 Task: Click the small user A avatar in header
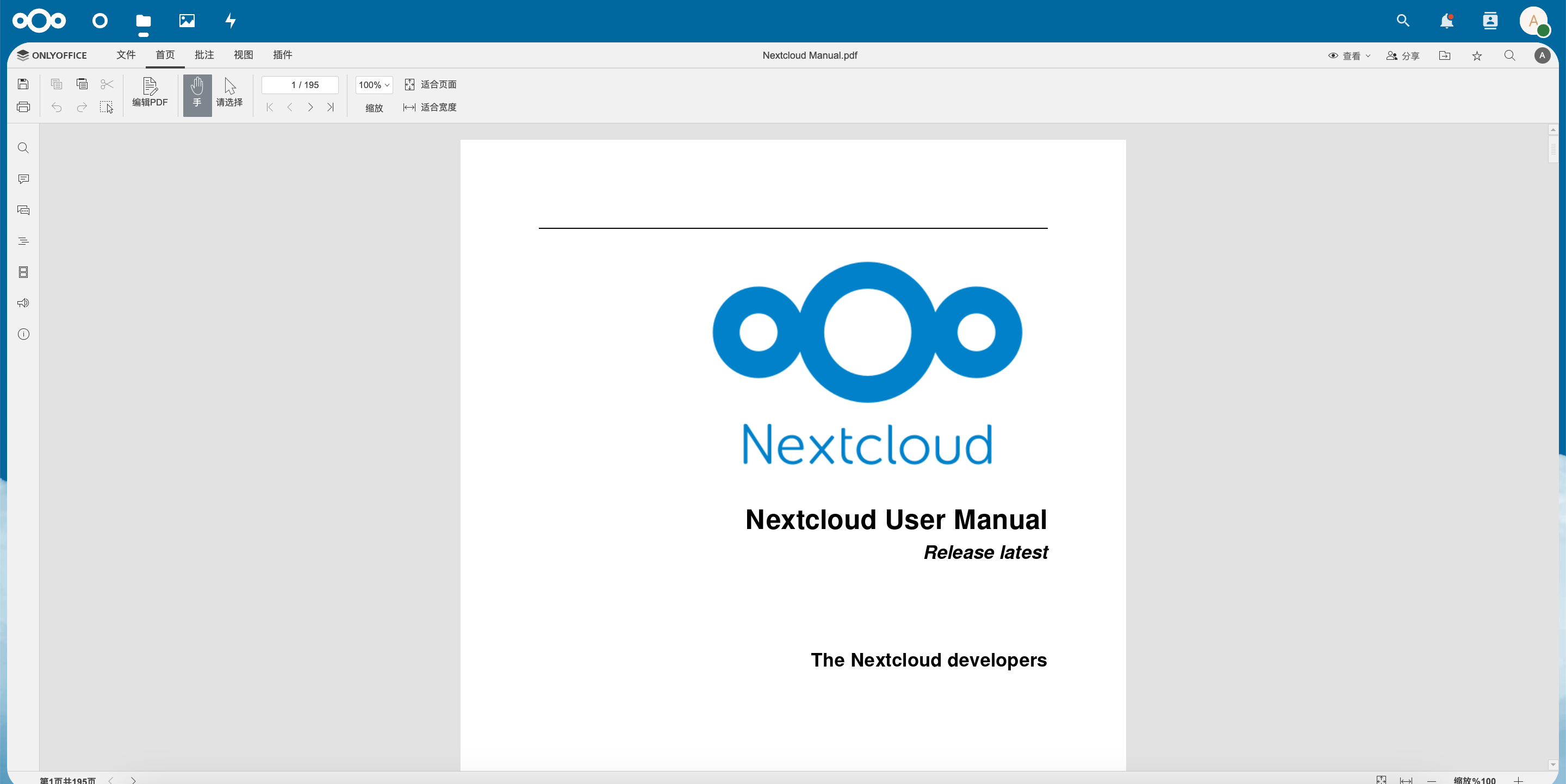coord(1542,55)
